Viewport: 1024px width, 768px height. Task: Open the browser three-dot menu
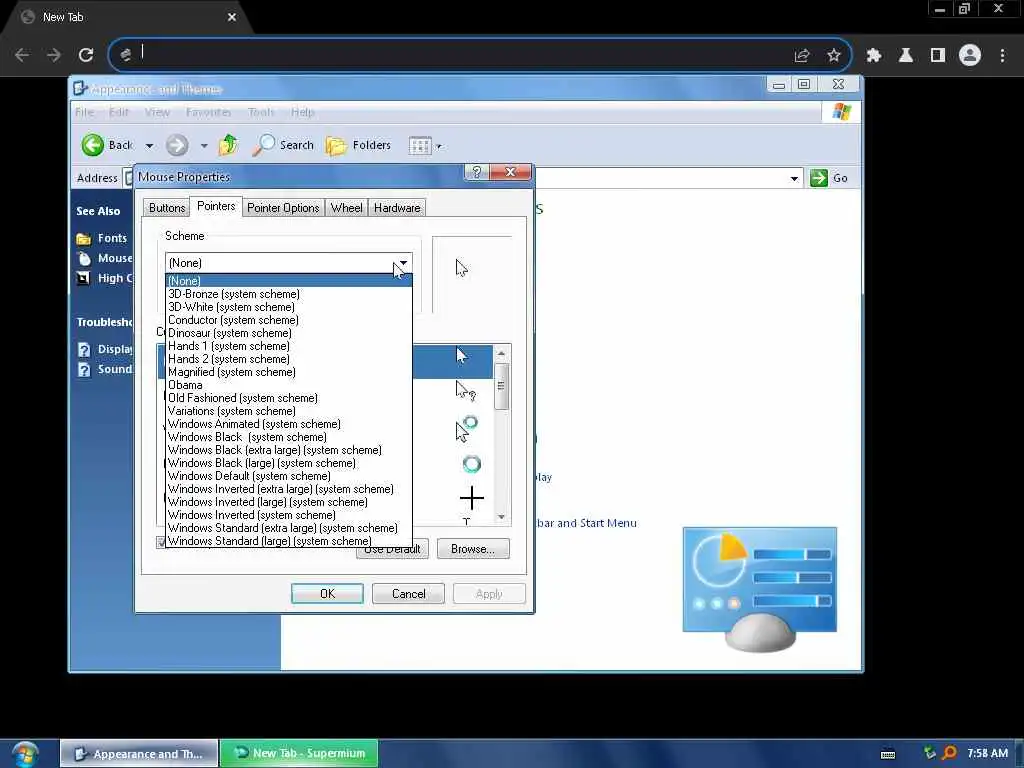[x=1002, y=55]
